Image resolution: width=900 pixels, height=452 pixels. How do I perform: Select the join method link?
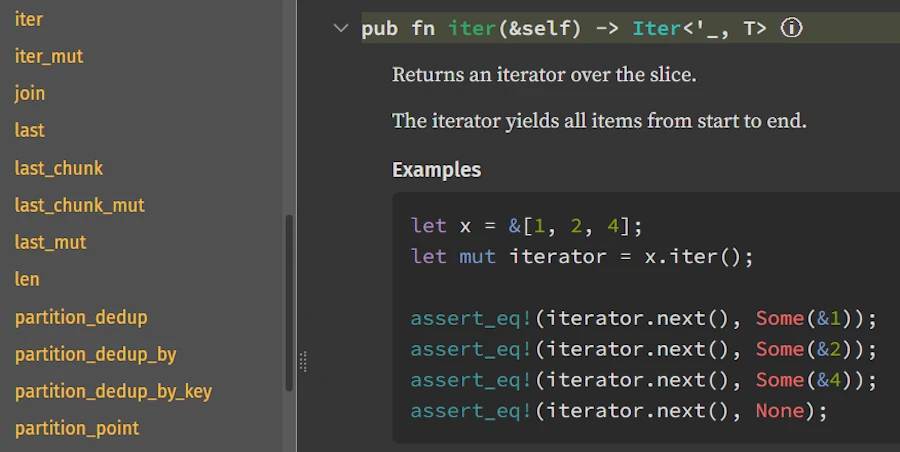[x=30, y=93]
